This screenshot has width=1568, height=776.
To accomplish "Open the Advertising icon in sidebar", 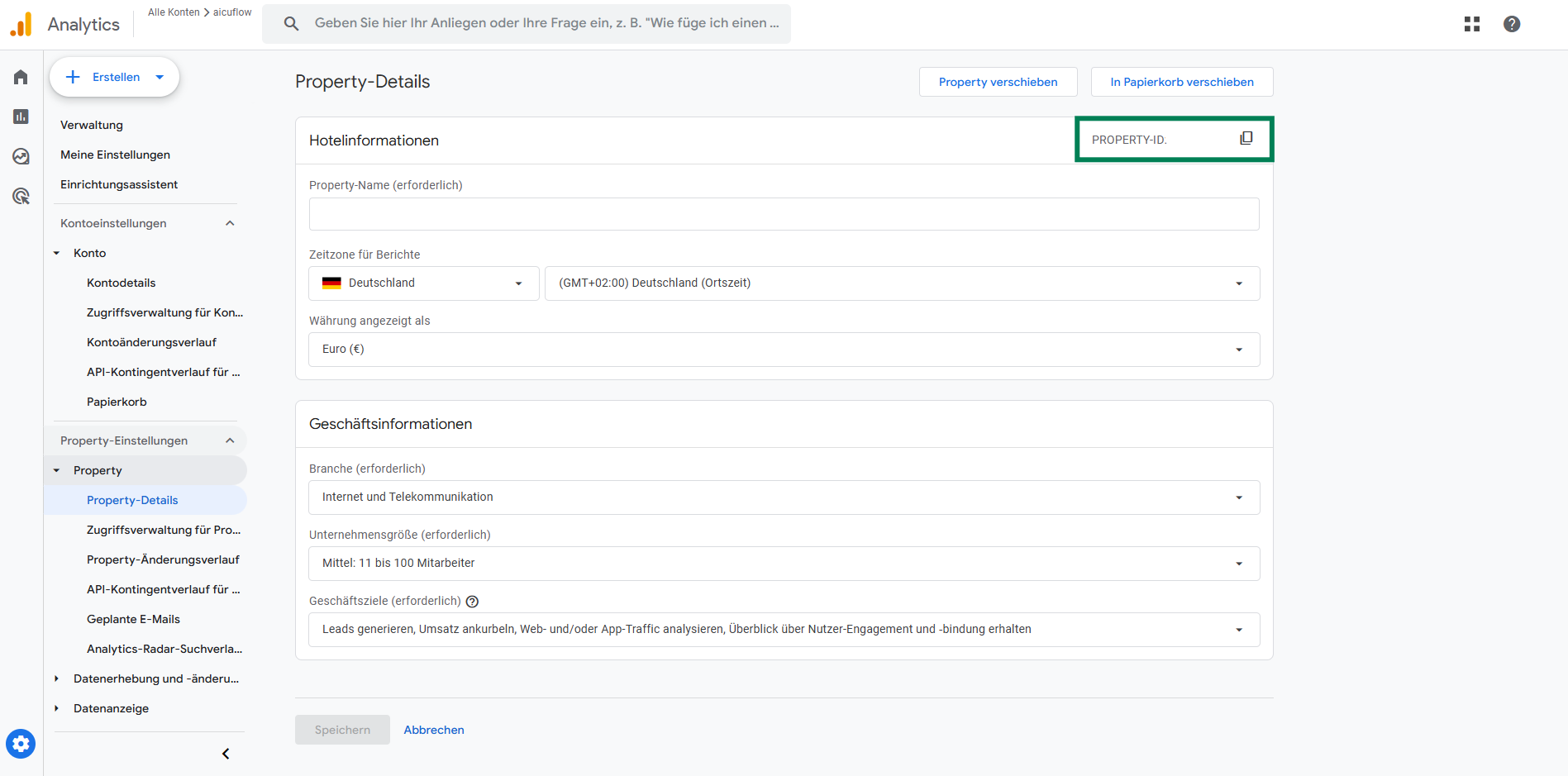I will pos(21,196).
